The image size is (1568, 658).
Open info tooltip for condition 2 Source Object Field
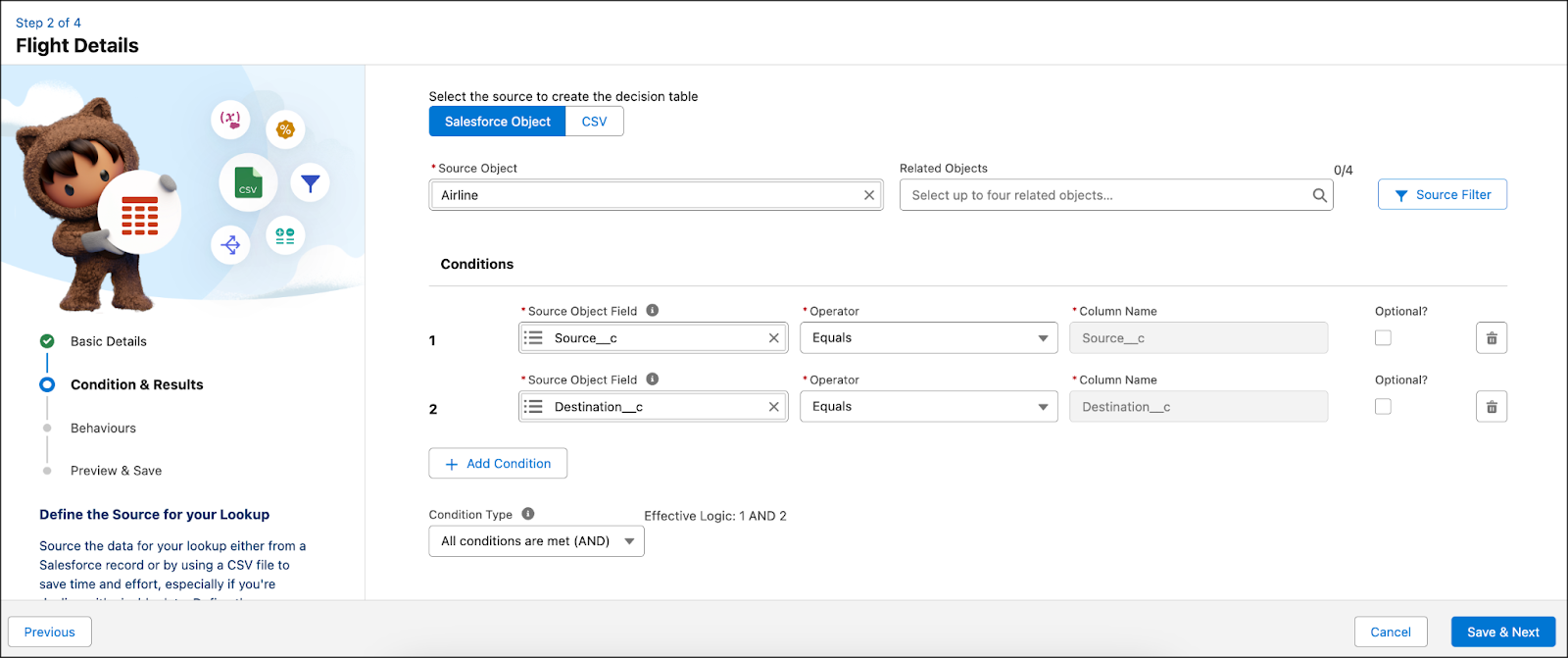tap(653, 380)
